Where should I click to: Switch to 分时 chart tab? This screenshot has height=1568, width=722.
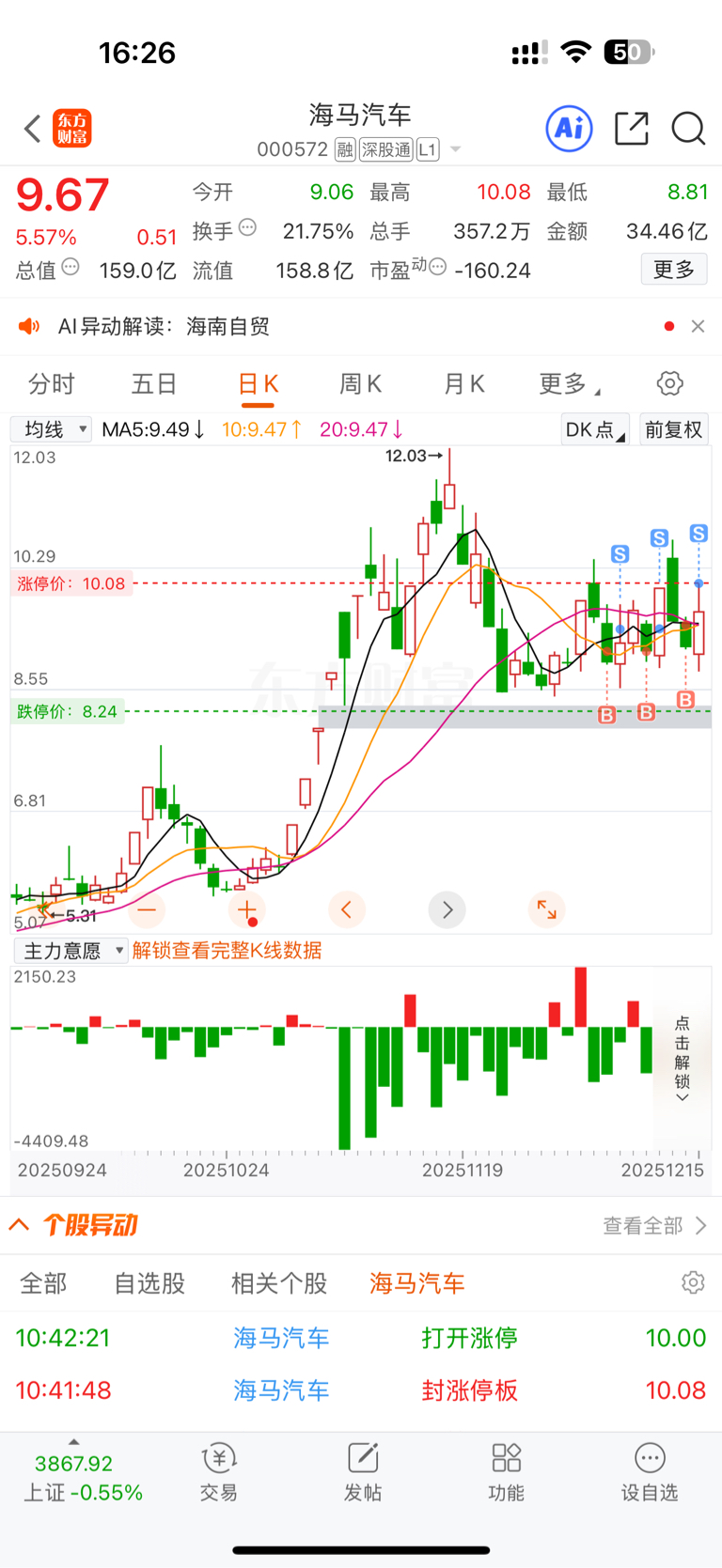[x=52, y=383]
